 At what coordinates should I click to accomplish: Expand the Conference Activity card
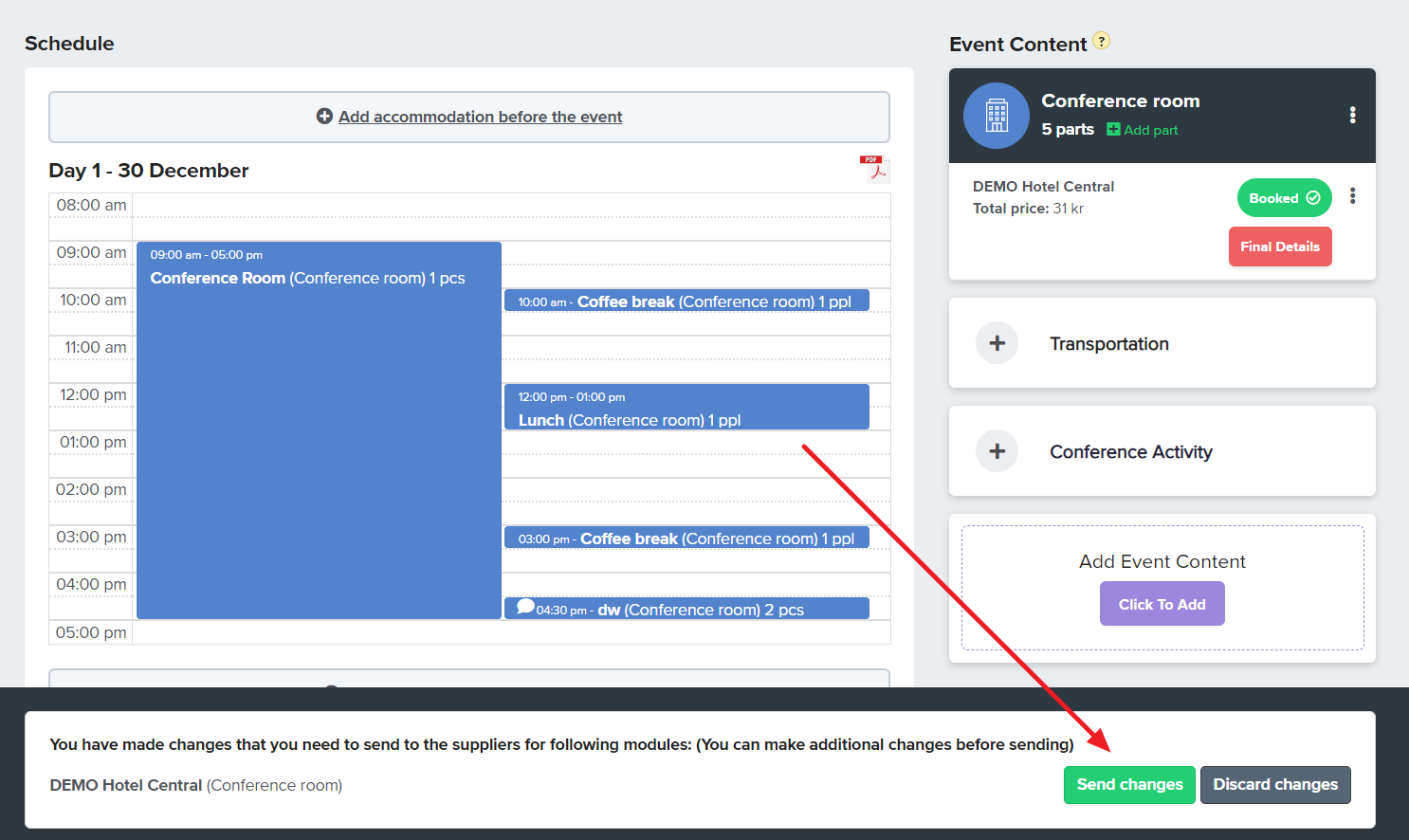coord(1162,451)
